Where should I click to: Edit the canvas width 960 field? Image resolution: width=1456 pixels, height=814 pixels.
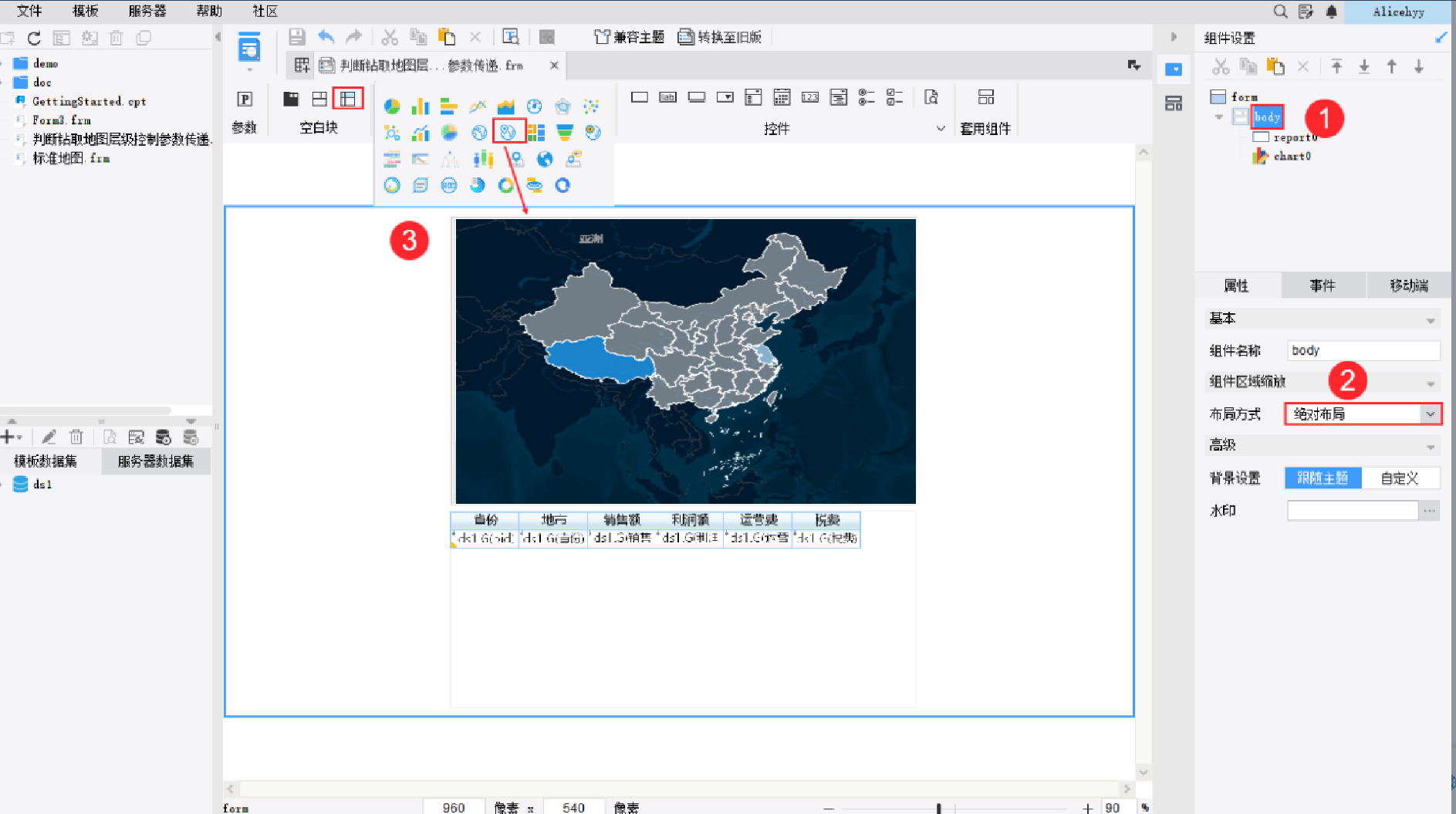click(x=454, y=807)
